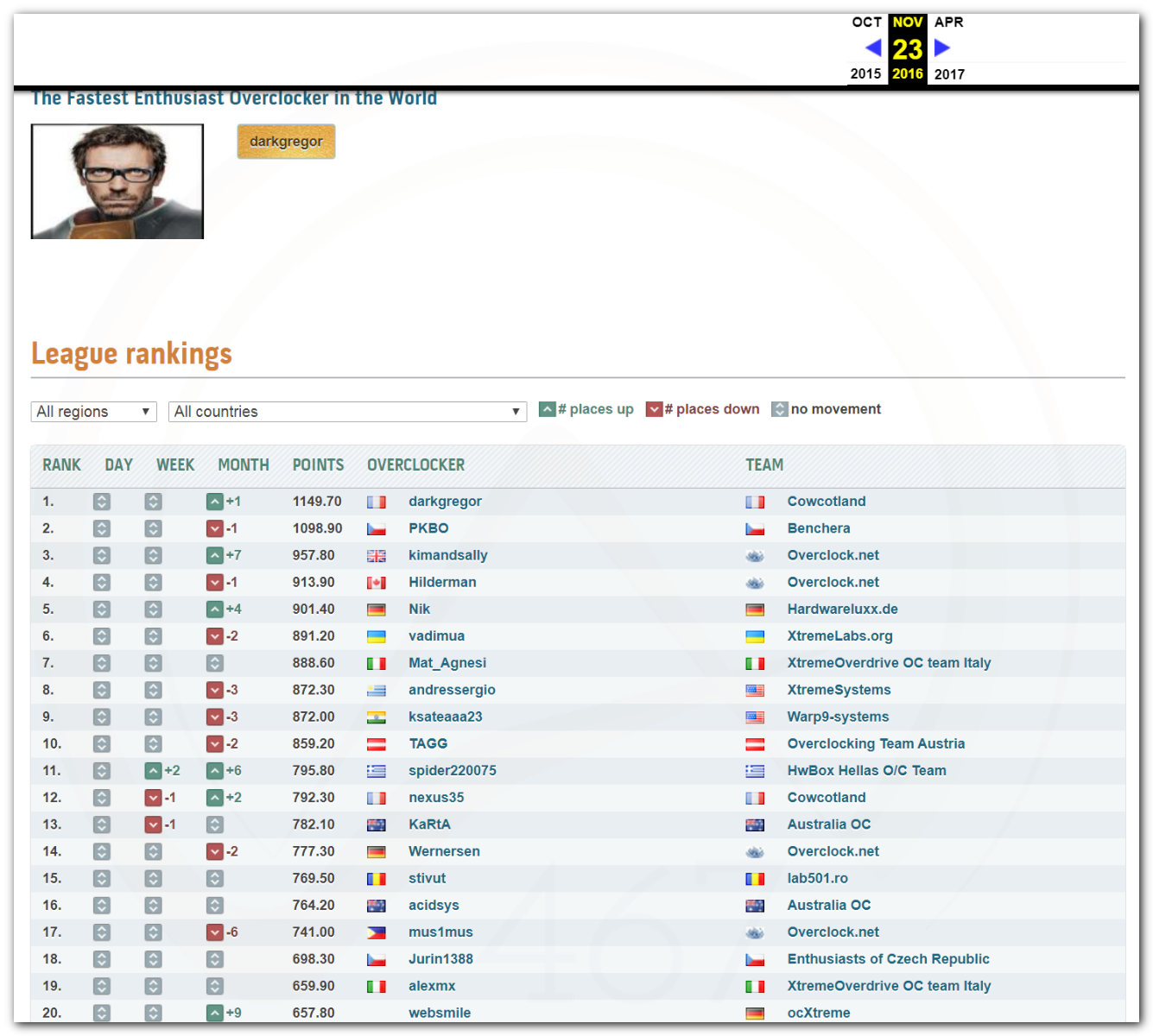This screenshot has height=1036, width=1153.
Task: Open darkgregor's profile link in rankings
Action: coord(445,502)
